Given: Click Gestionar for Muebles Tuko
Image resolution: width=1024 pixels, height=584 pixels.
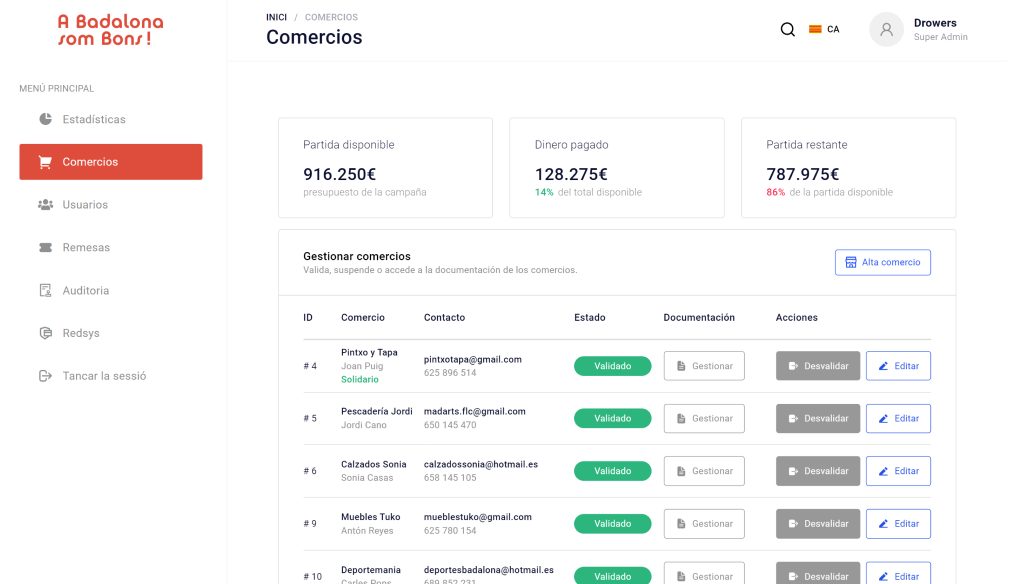Looking at the screenshot, I should [x=704, y=523].
